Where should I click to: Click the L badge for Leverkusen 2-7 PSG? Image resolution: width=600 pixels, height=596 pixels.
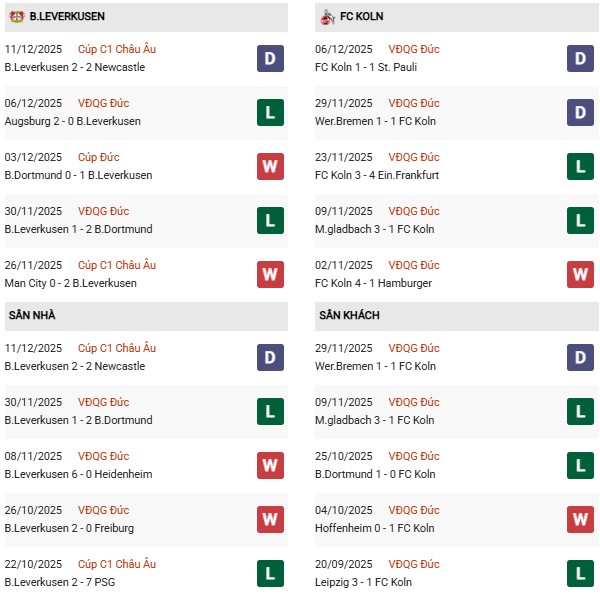[x=270, y=574]
